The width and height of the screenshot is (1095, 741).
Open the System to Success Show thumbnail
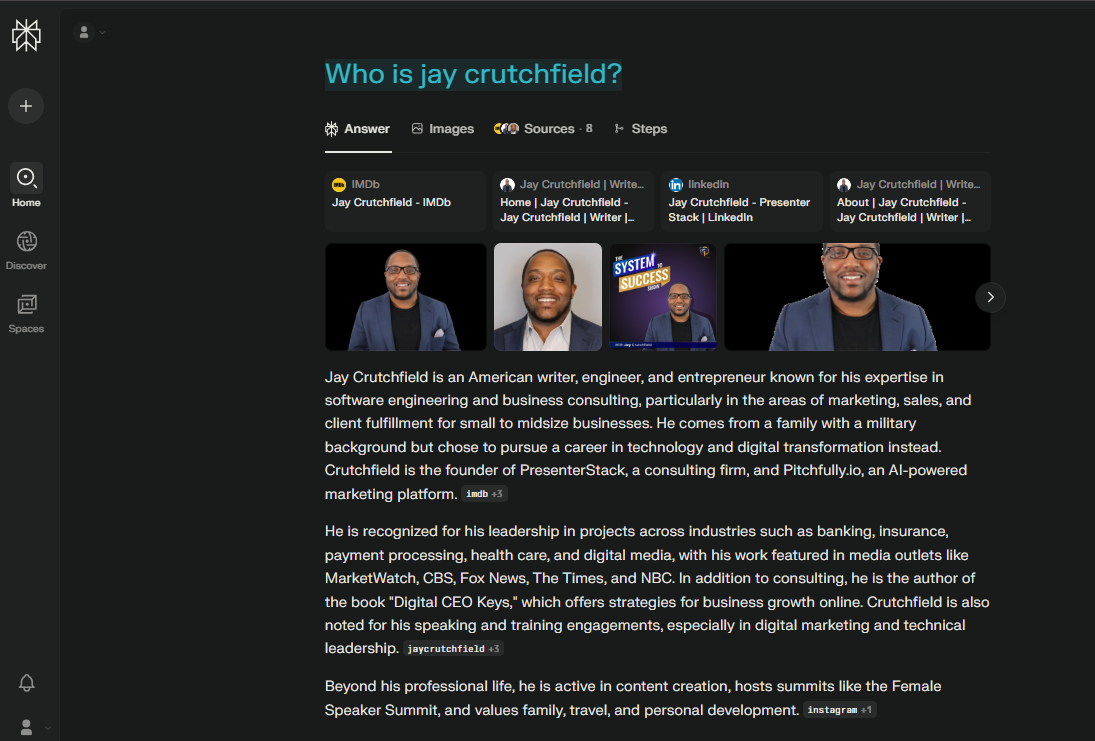(663, 297)
